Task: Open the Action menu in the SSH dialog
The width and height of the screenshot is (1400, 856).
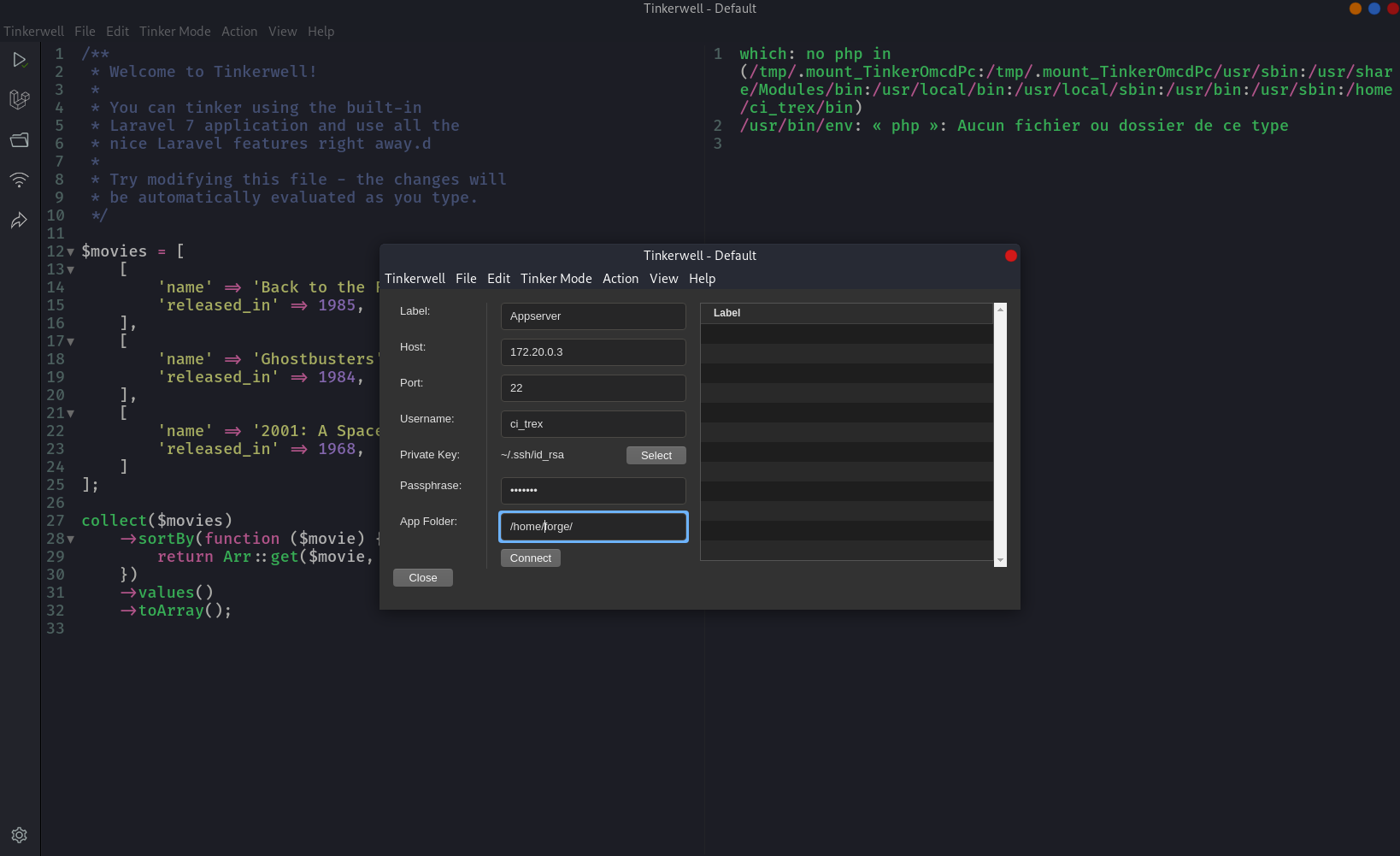Action: tap(621, 279)
